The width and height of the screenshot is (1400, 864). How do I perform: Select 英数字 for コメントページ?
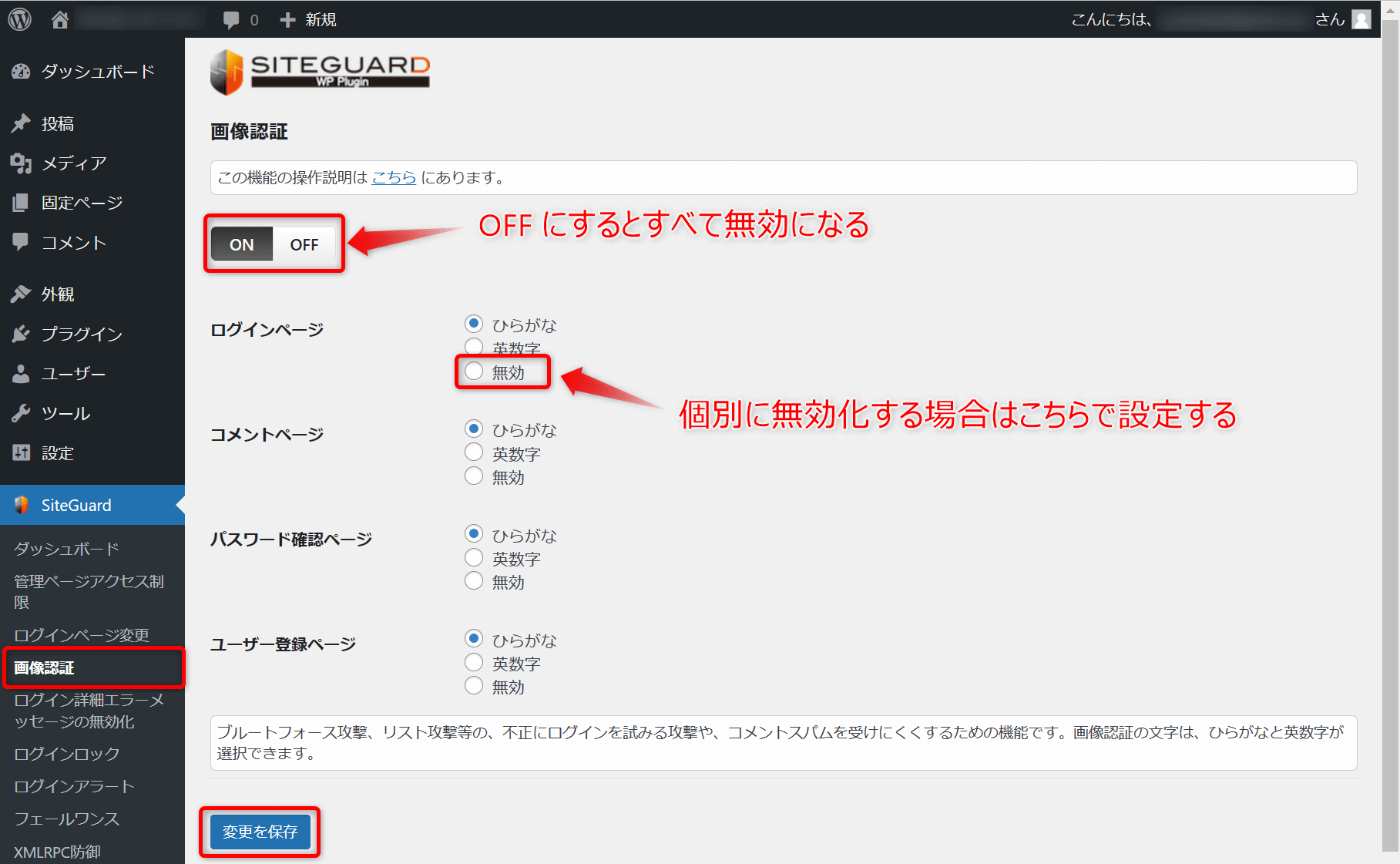pyautogui.click(x=474, y=452)
